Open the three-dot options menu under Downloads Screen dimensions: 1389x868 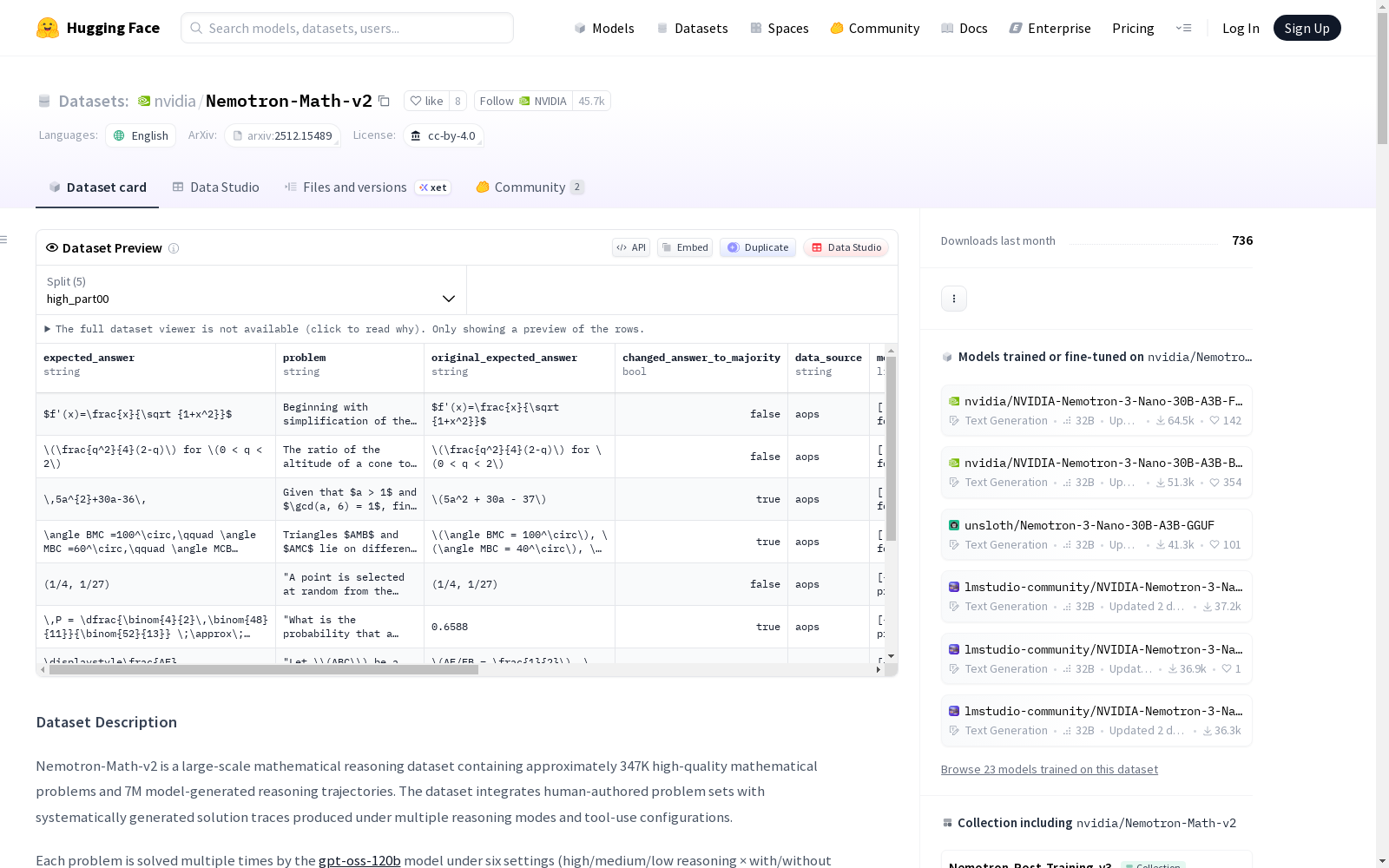954,299
